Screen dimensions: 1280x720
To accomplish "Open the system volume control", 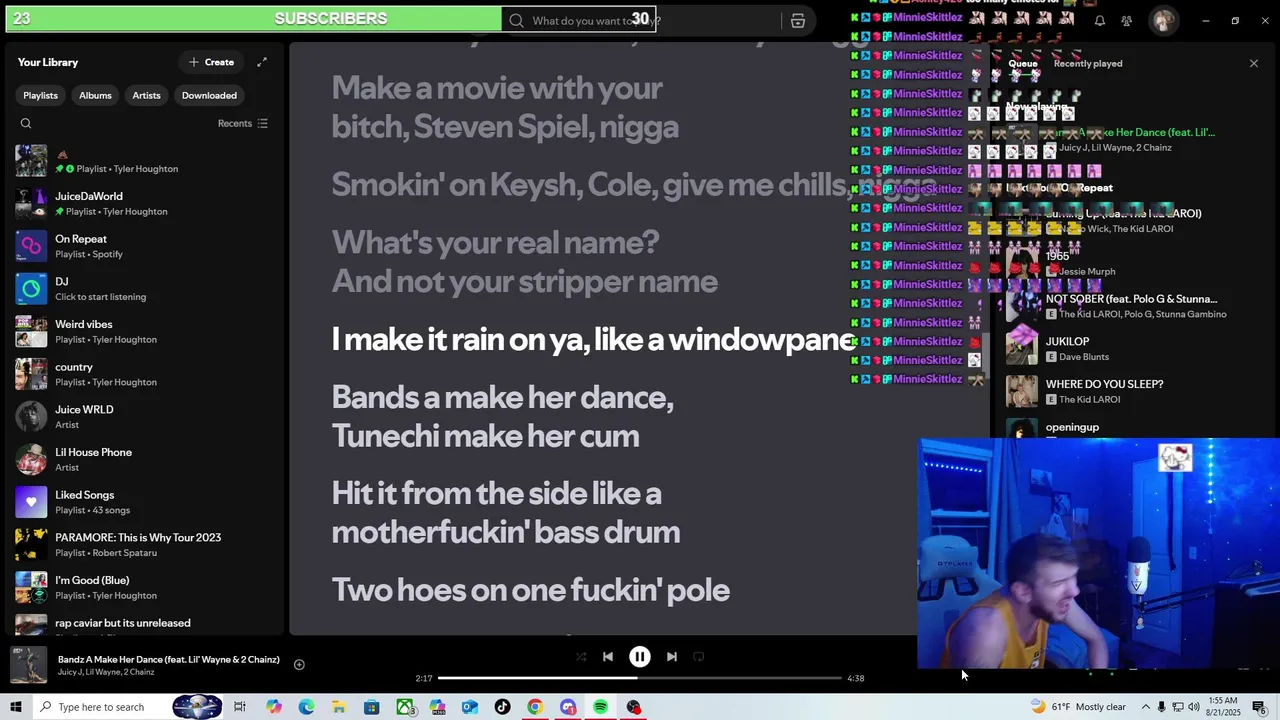I will pos(1193,707).
